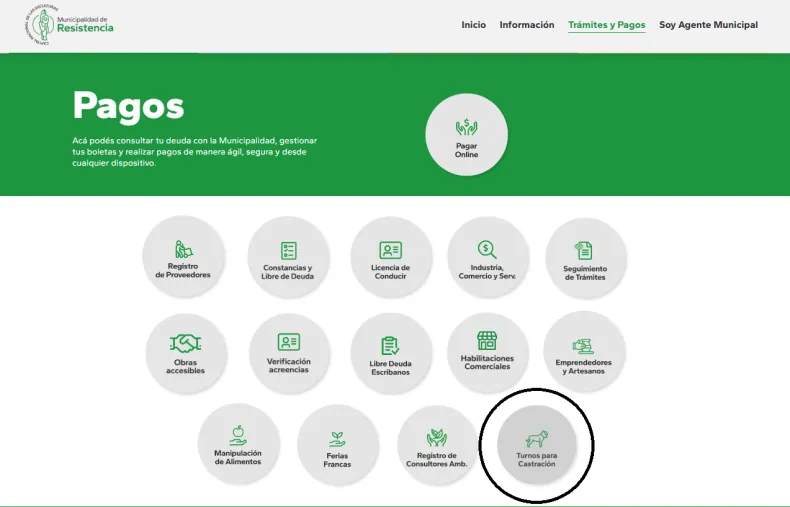
Task: Click the Municipalidad de Resistencia logo
Action: [x=70, y=25]
